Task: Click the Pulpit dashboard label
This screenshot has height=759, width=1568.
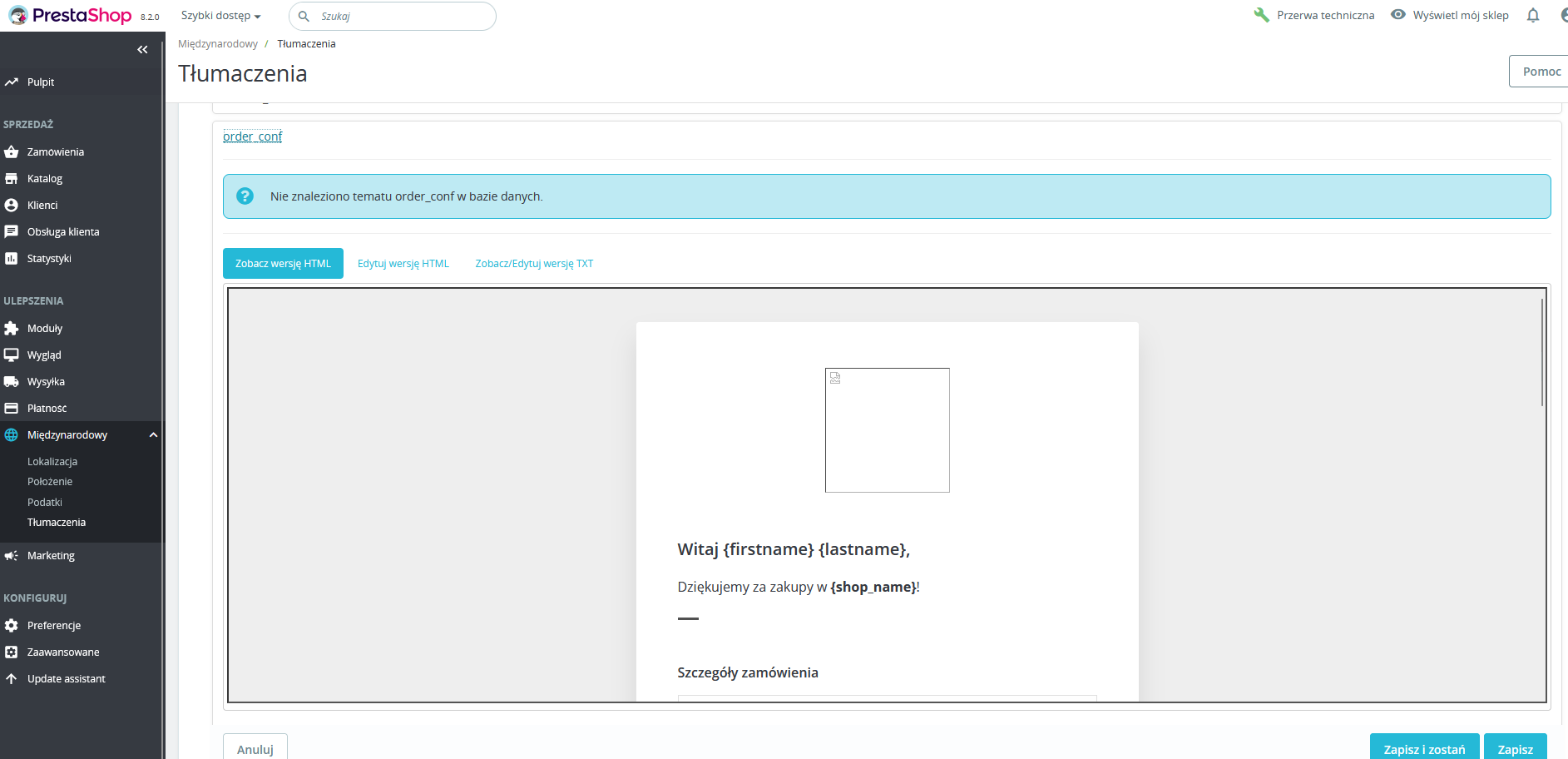Action: coord(41,82)
